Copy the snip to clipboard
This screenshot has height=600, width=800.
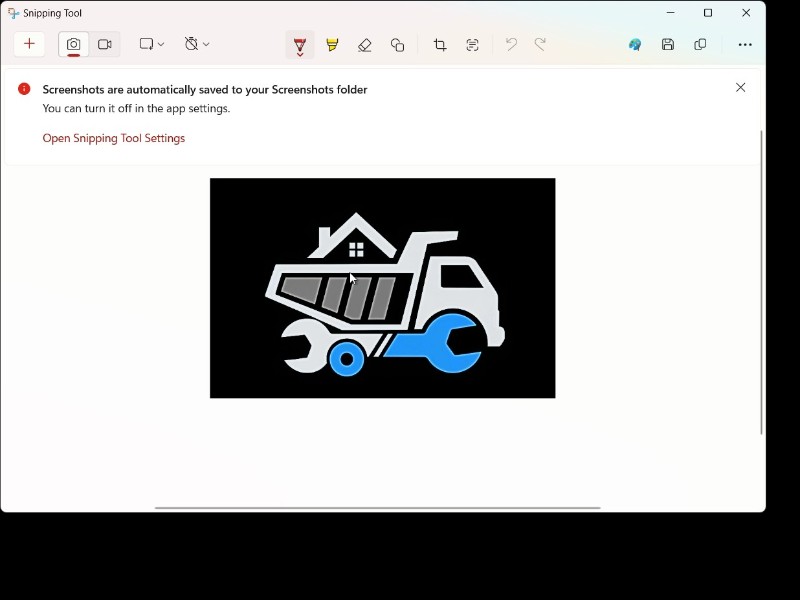pyautogui.click(x=701, y=45)
